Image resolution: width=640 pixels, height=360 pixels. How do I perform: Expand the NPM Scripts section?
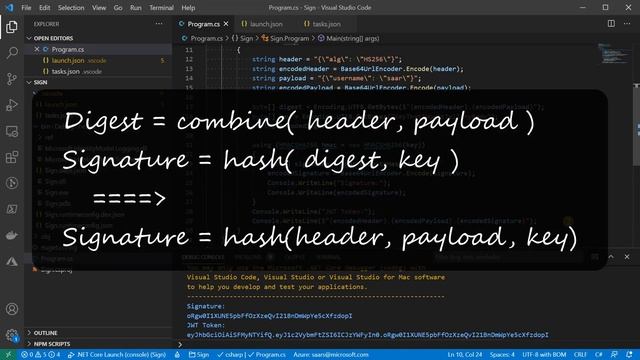click(x=98, y=344)
